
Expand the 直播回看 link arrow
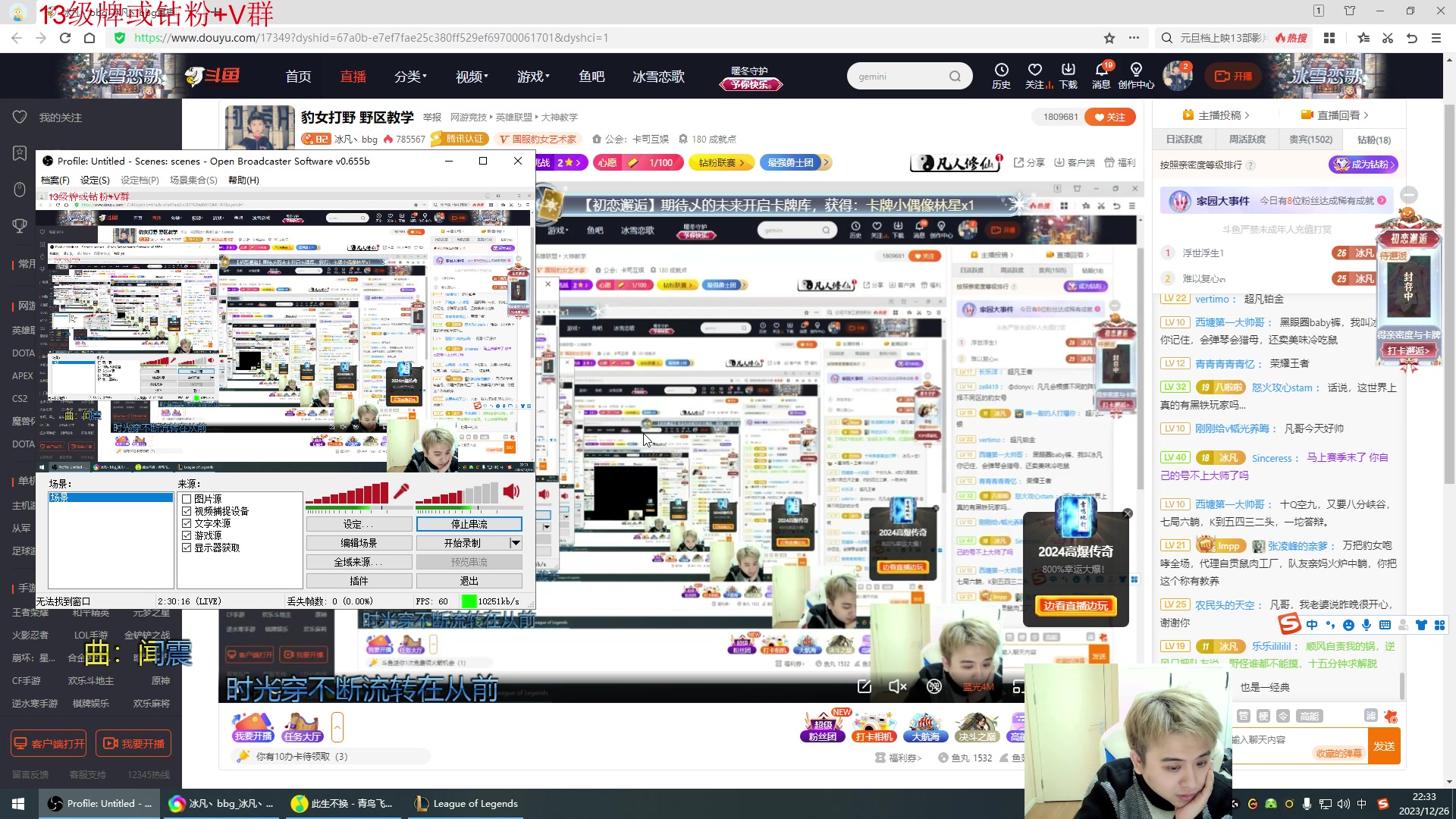(x=1366, y=115)
